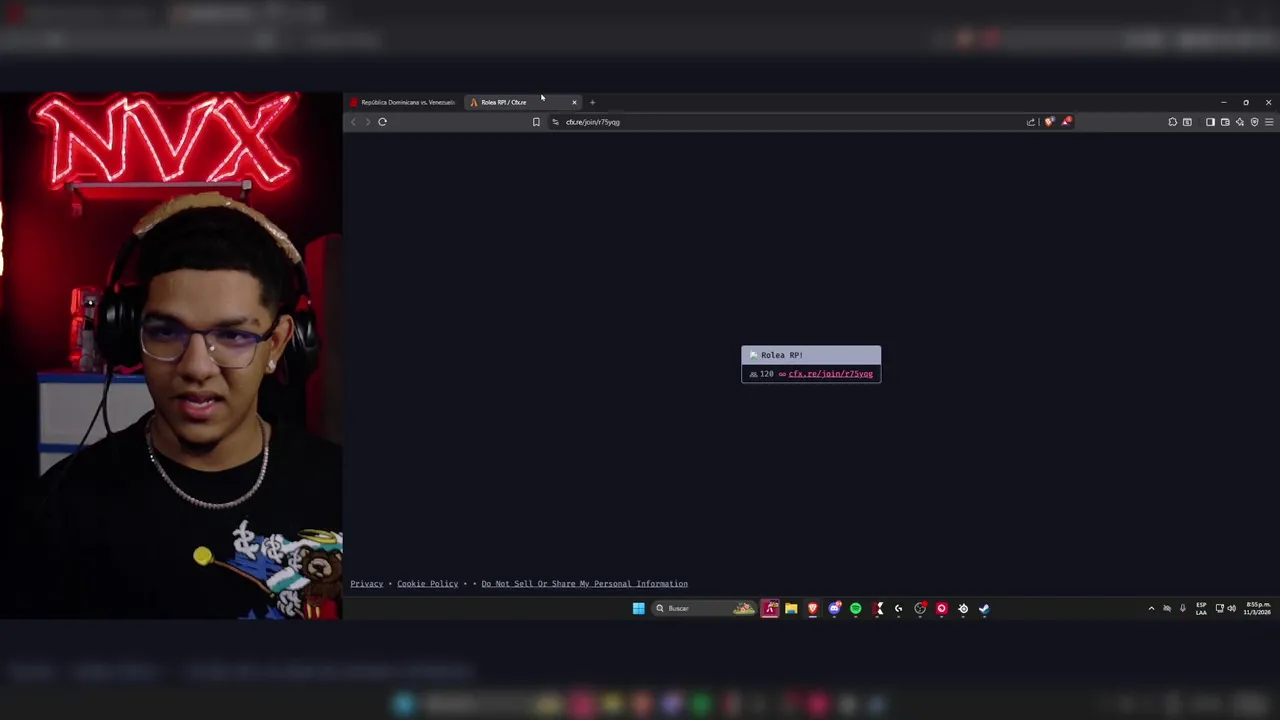Click the Rolea RP! server title
1280x720 pixels.
[782, 355]
